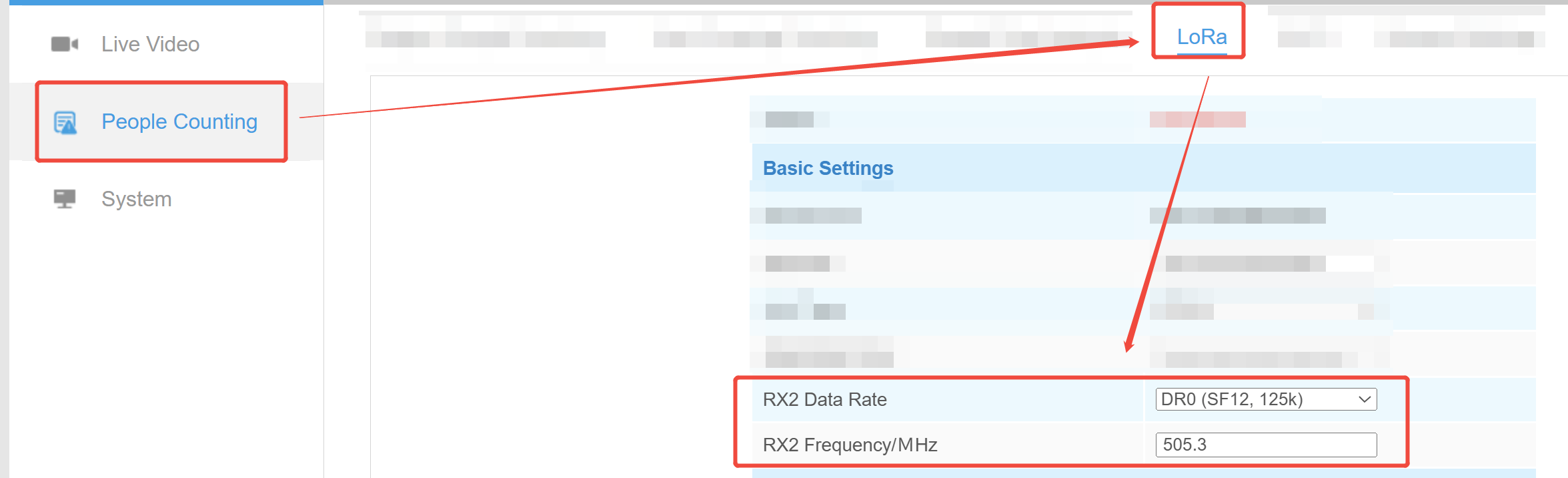Click the Basic Settings section header
Viewport: 1568px width, 478px height.
tap(828, 168)
